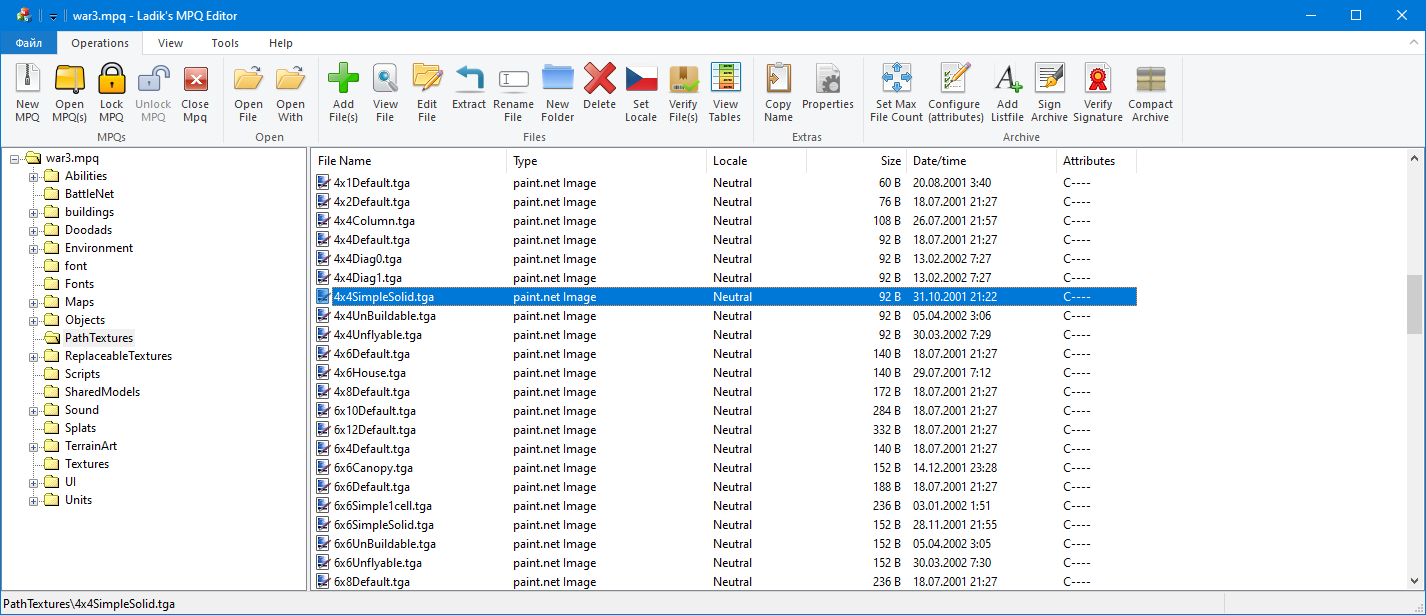1426x615 pixels.
Task: Sort by the Locale column header
Action: 757,161
